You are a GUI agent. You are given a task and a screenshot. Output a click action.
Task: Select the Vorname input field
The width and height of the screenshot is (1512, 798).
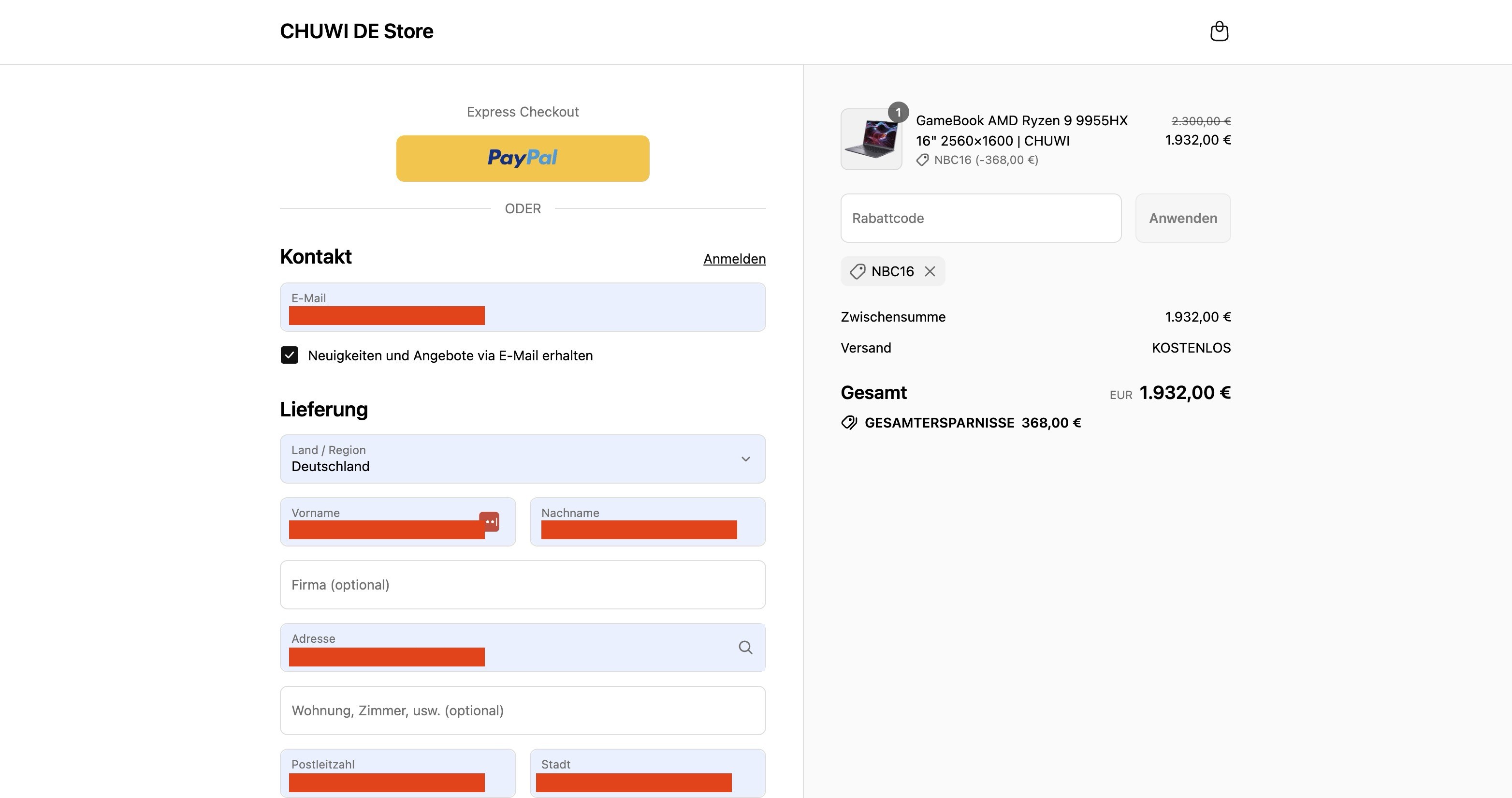(x=397, y=522)
